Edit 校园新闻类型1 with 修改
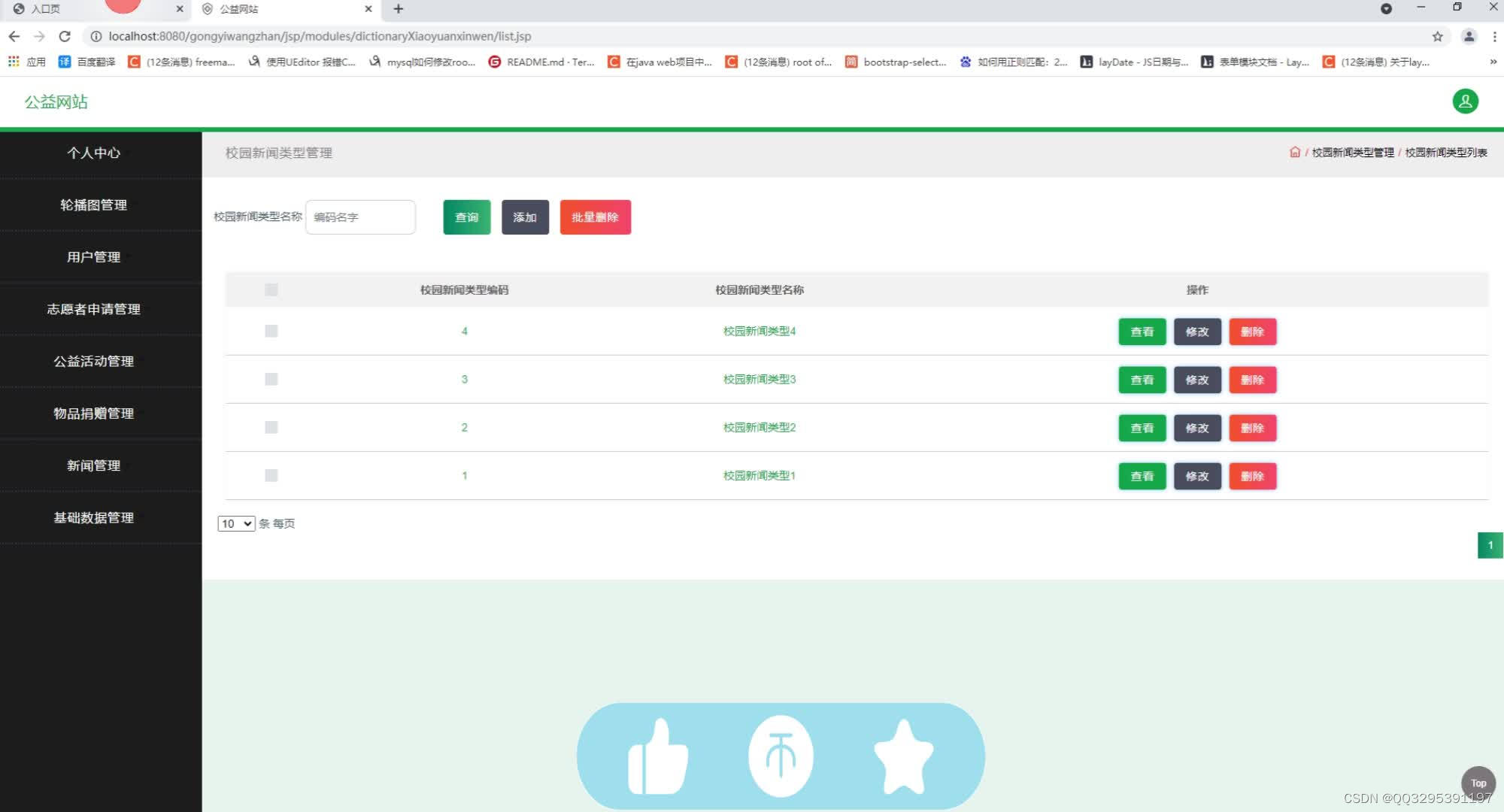Screen dimensions: 1504x812 1197,476
